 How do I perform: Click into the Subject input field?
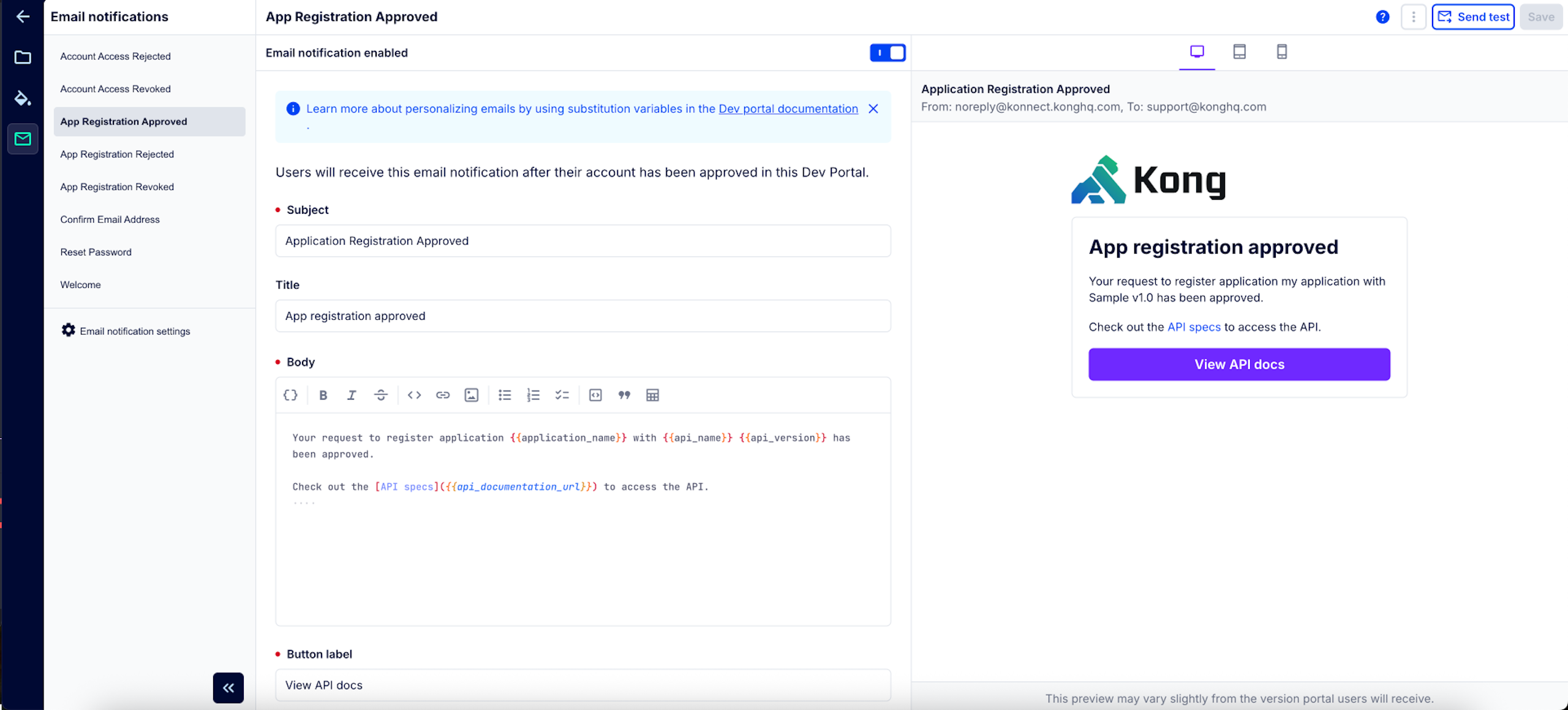point(582,241)
